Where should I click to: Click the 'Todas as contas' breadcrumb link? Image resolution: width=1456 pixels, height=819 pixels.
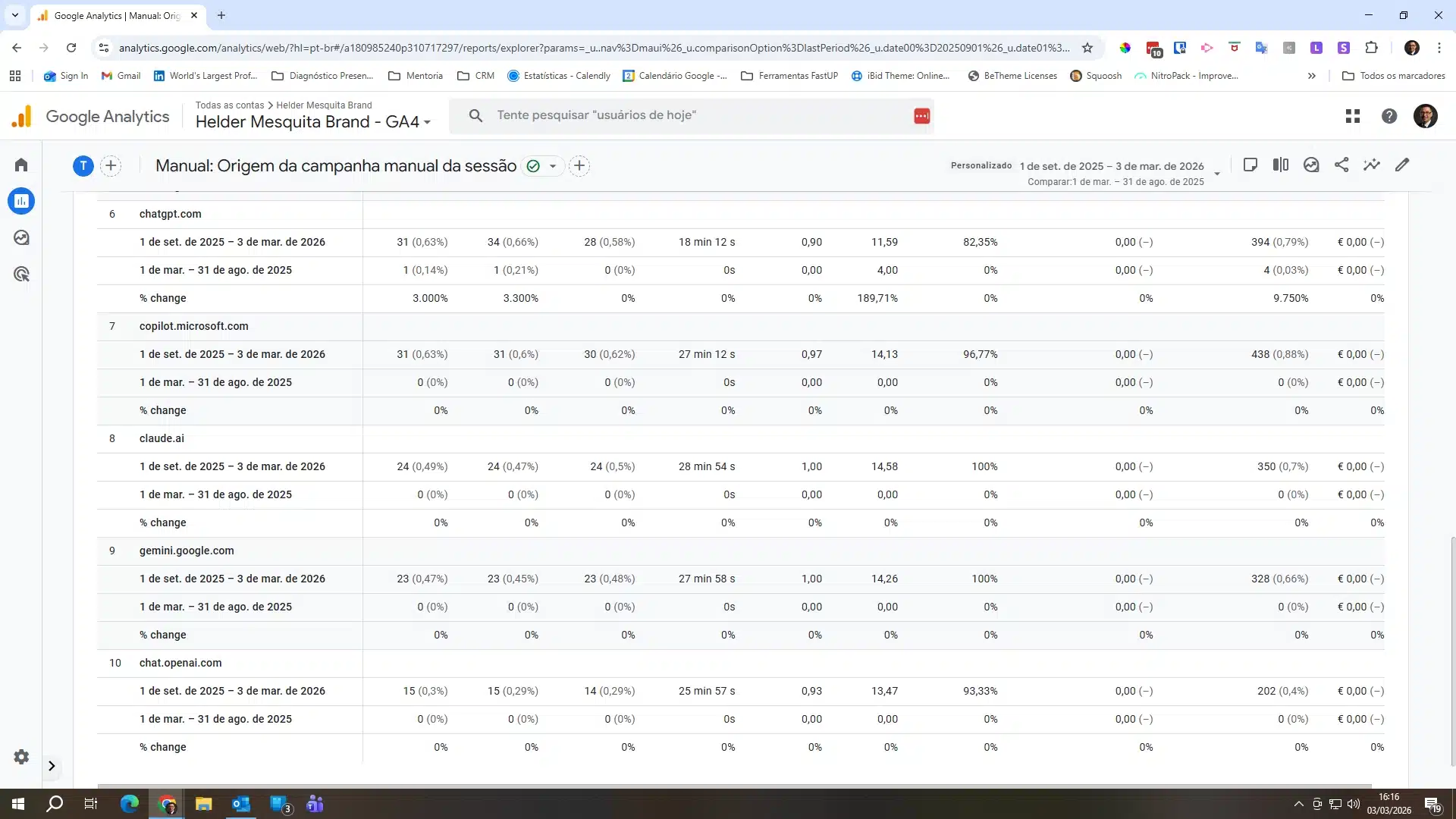[x=229, y=105]
